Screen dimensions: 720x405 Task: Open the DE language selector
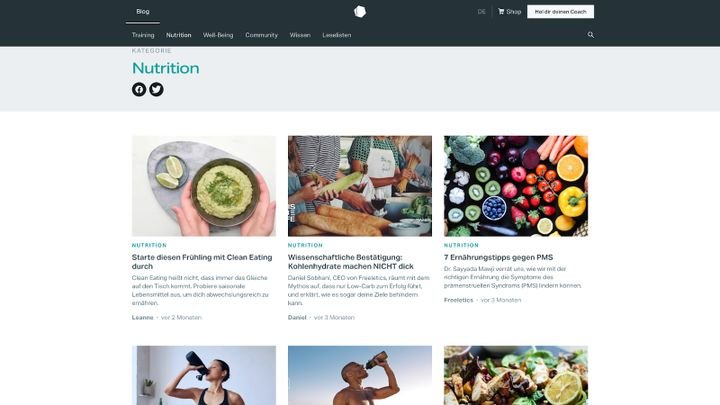481,11
